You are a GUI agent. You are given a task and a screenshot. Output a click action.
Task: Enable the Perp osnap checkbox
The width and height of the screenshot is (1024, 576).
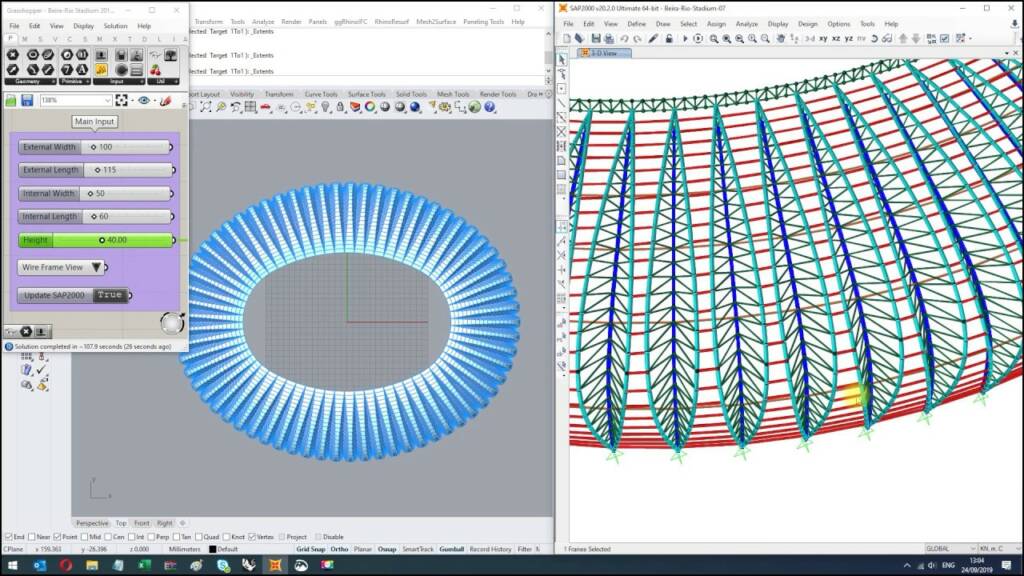(x=151, y=537)
